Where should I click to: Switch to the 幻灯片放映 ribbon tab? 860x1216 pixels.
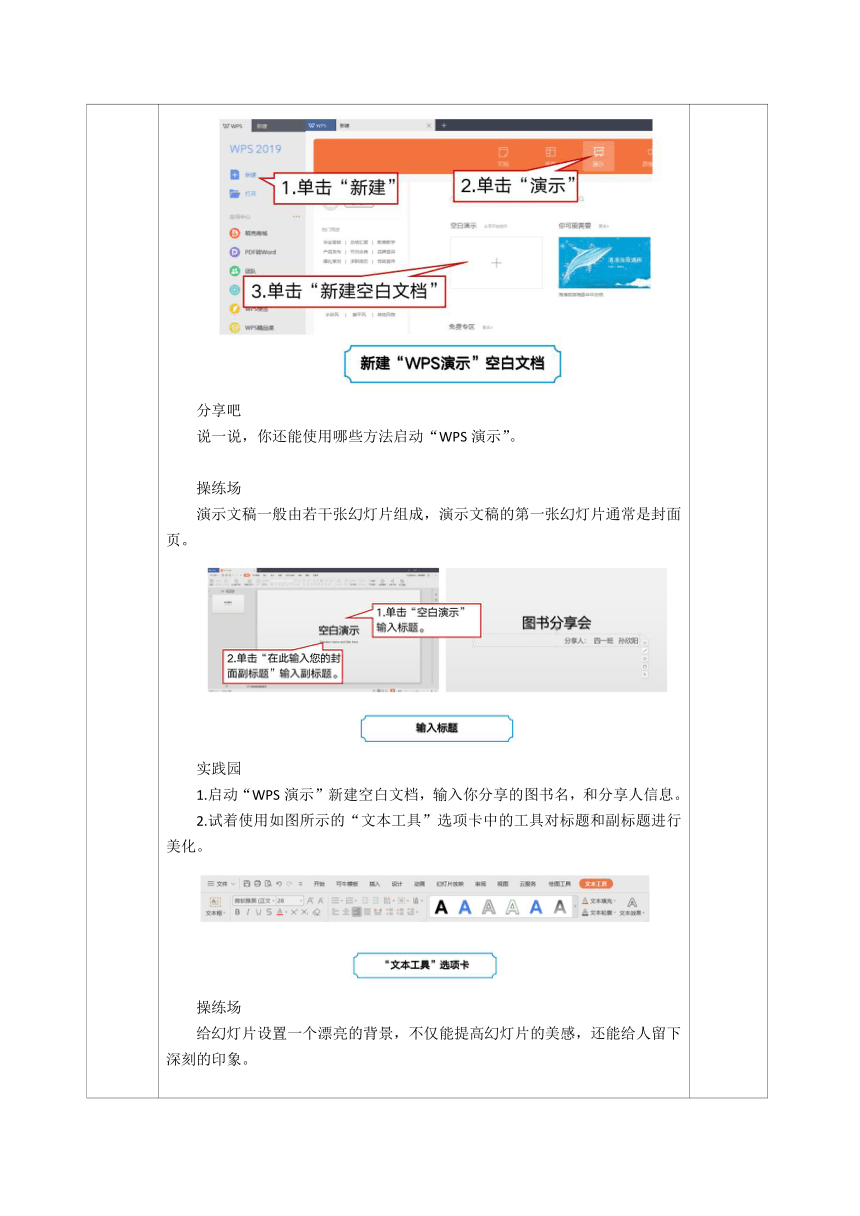[450, 884]
